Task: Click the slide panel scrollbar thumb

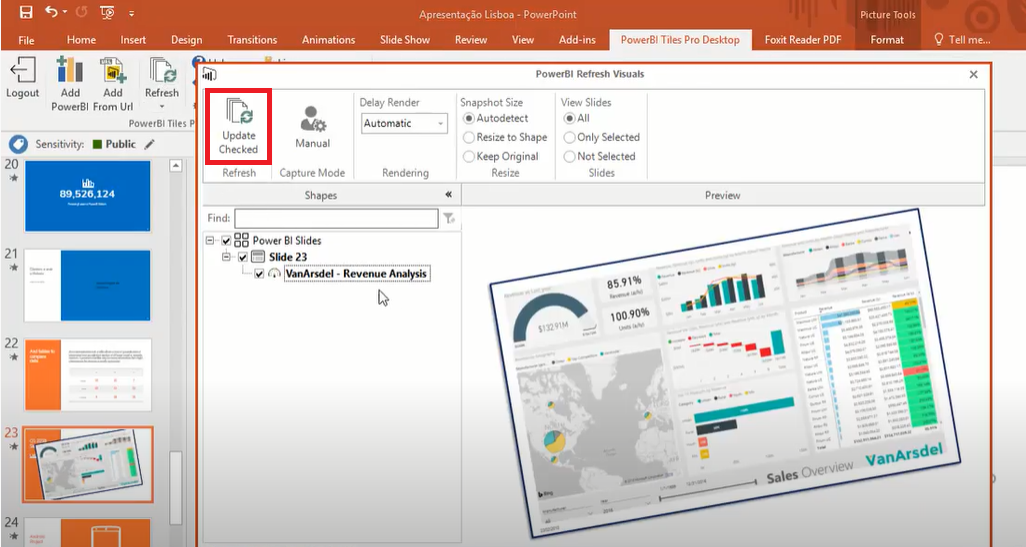Action: (x=175, y=487)
